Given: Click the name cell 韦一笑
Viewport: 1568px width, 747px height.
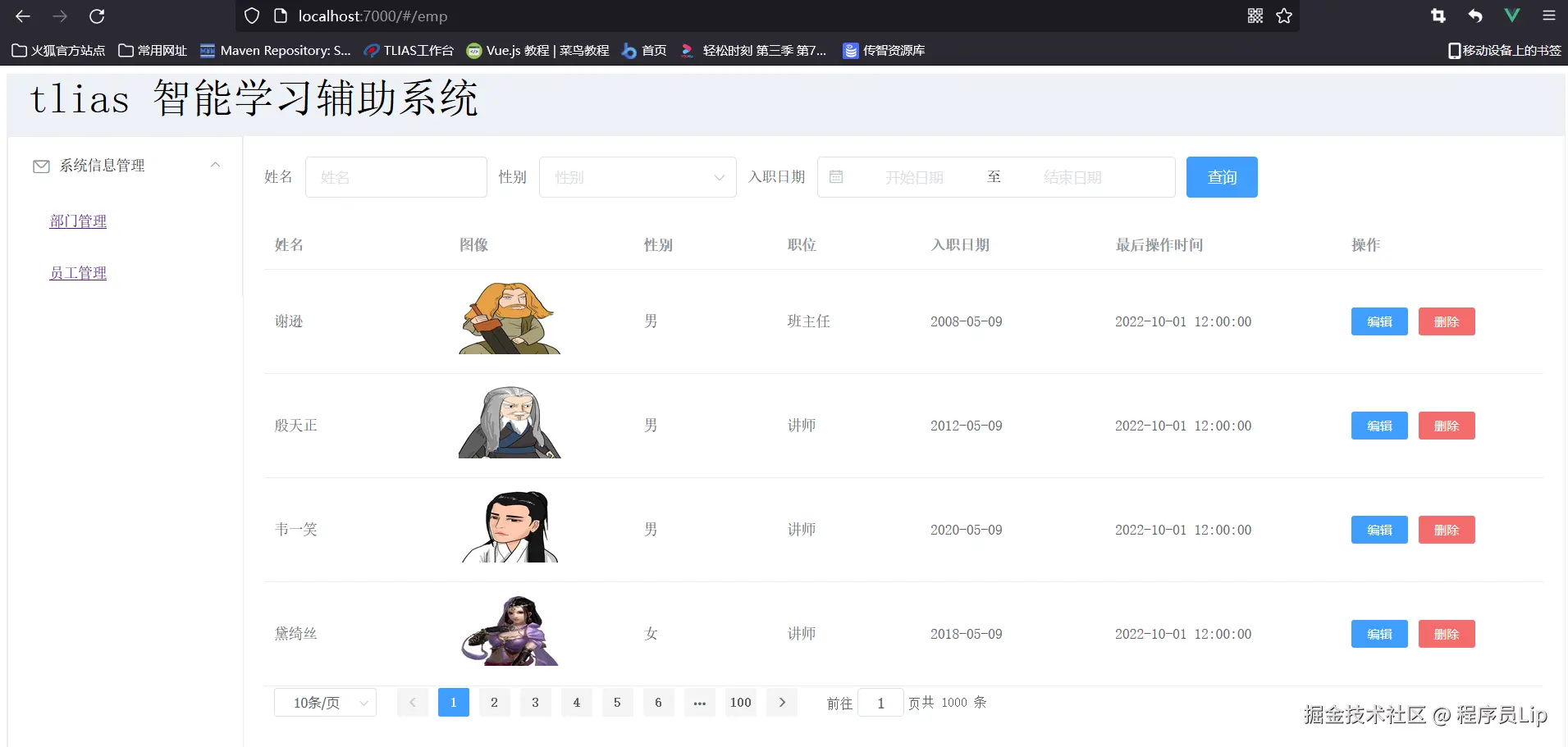Looking at the screenshot, I should (296, 530).
